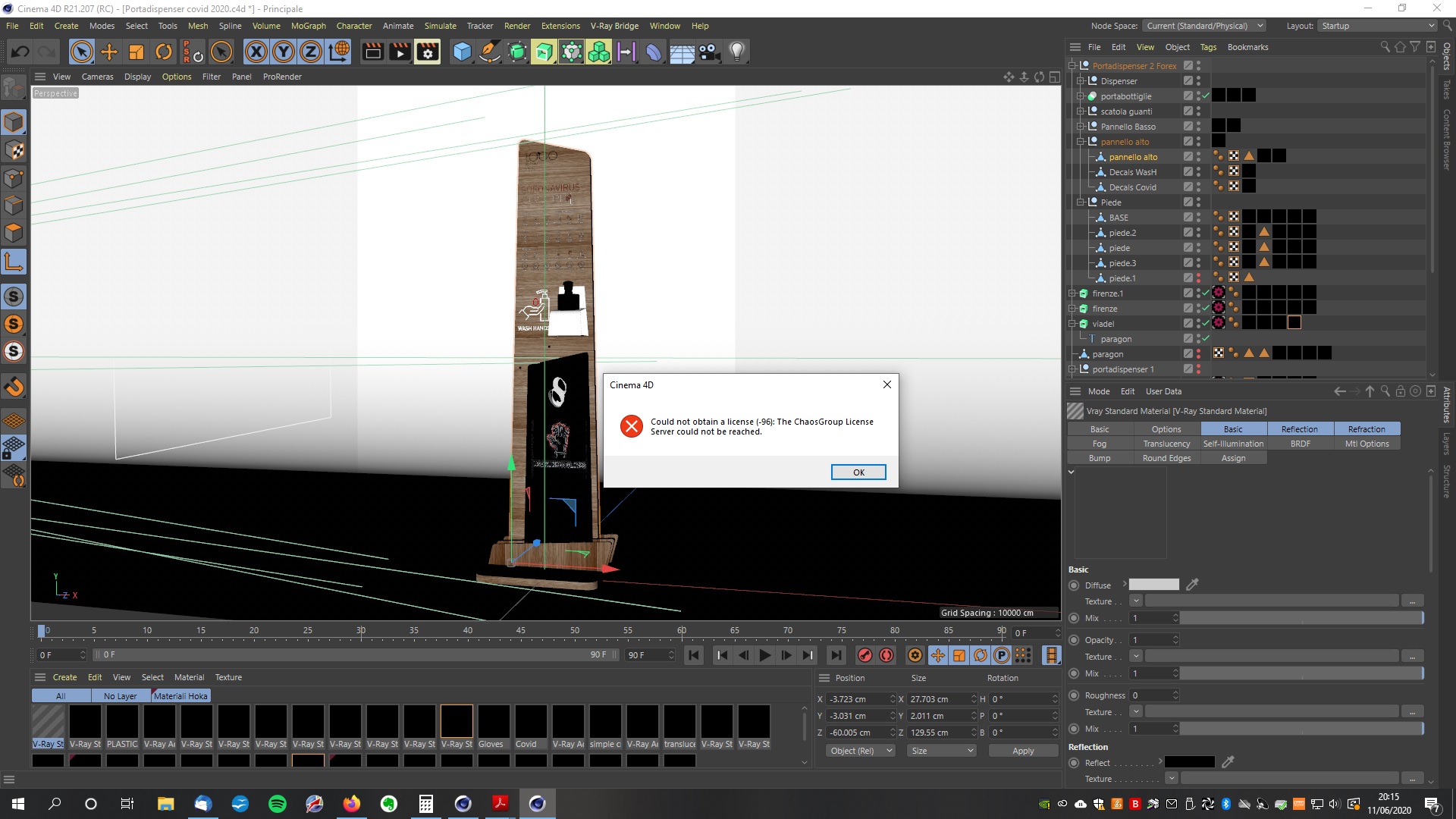Image resolution: width=1456 pixels, height=819 pixels.
Task: Select the Decals Covid object
Action: tap(1132, 187)
